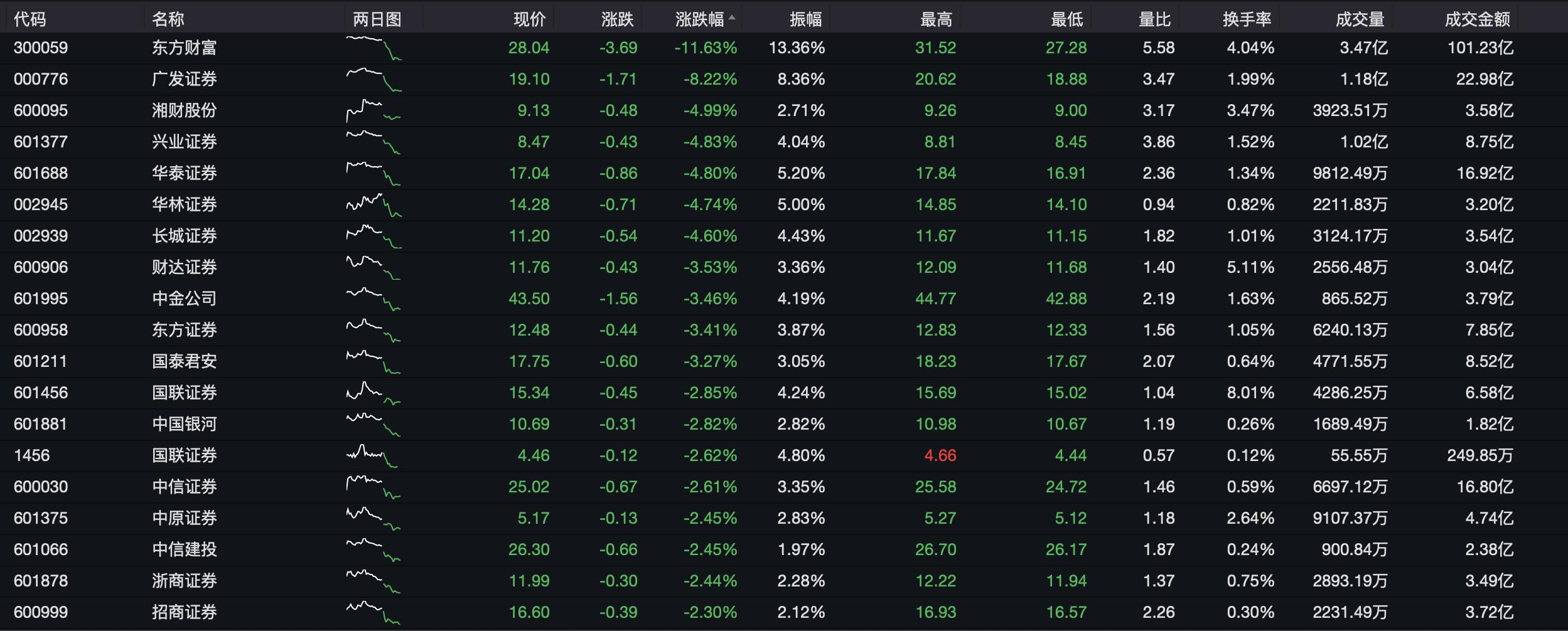Open the 长城证券 two-day chart thumbnail
Screen dimensions: 1568x631
click(373, 236)
